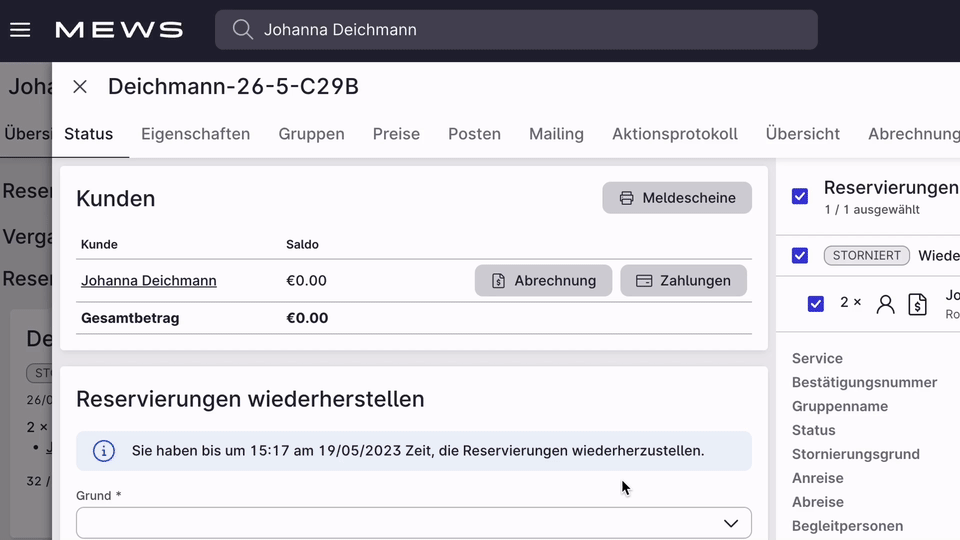Click the Abrechnung button for Johanna Deichmann
The width and height of the screenshot is (960, 540).
coord(543,280)
